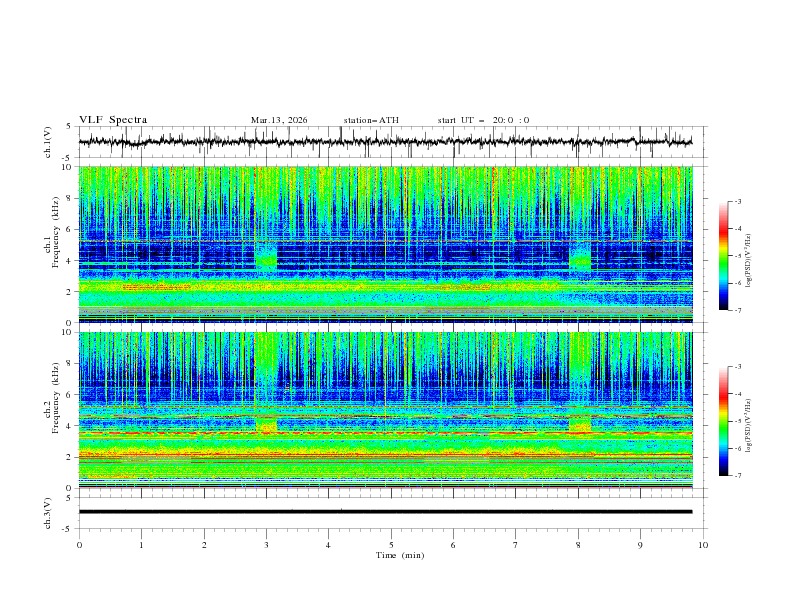This screenshot has height=612, width=792.
Task: Click the "ch.3(V)" axis label
Action: pyautogui.click(x=48, y=513)
